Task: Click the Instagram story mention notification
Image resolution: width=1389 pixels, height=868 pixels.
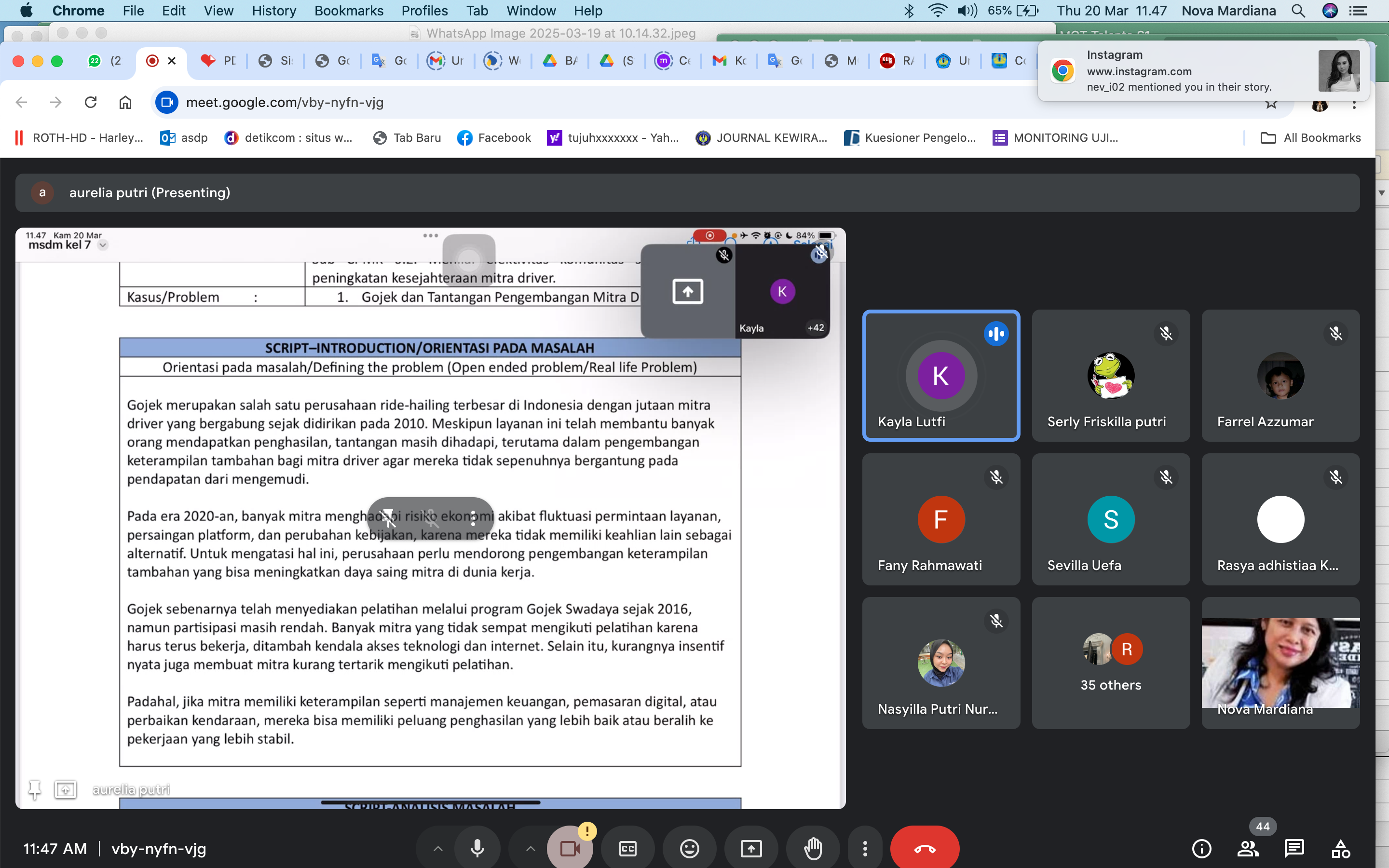Action: click(x=1199, y=70)
